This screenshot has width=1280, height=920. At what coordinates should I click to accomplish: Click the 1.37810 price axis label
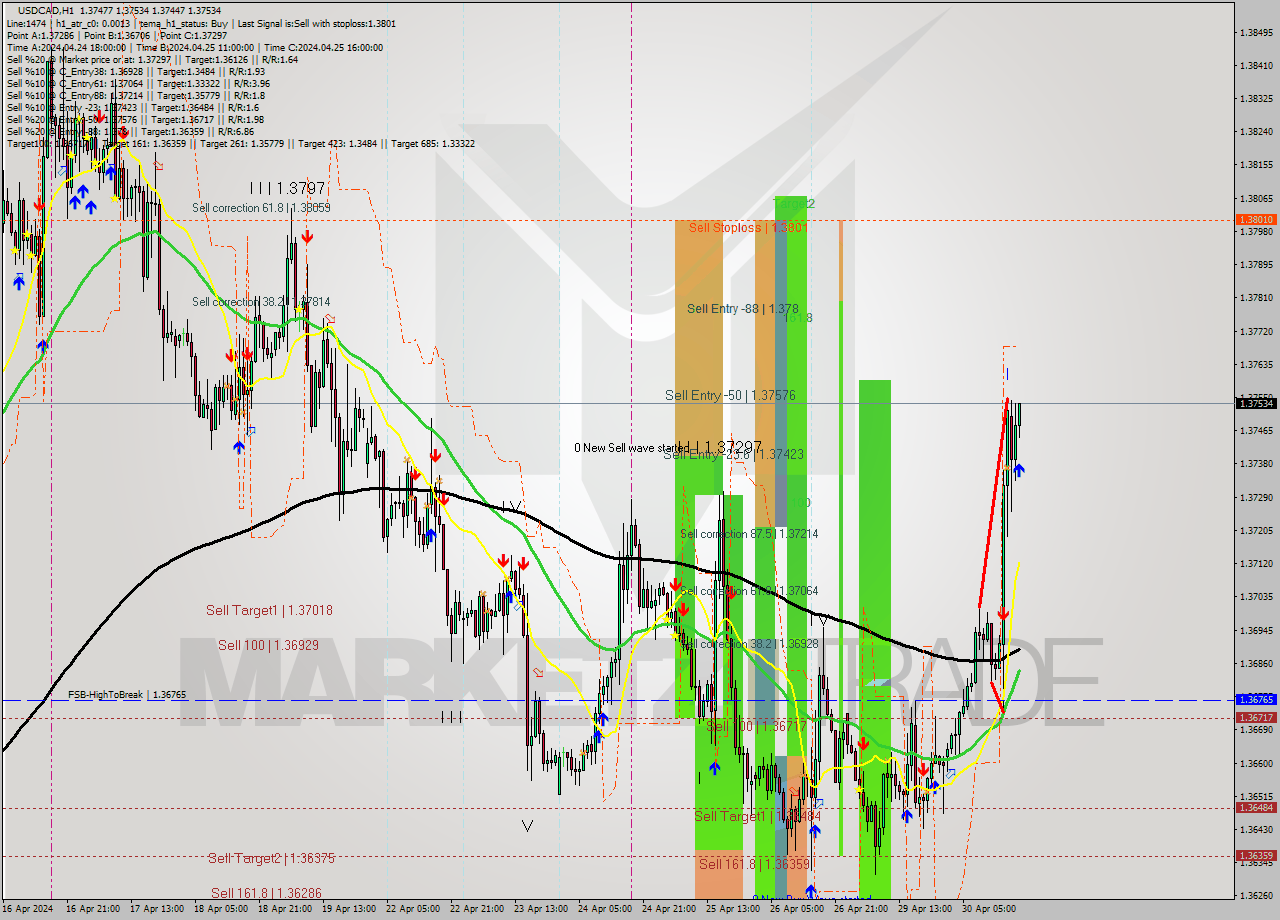click(x=1256, y=298)
